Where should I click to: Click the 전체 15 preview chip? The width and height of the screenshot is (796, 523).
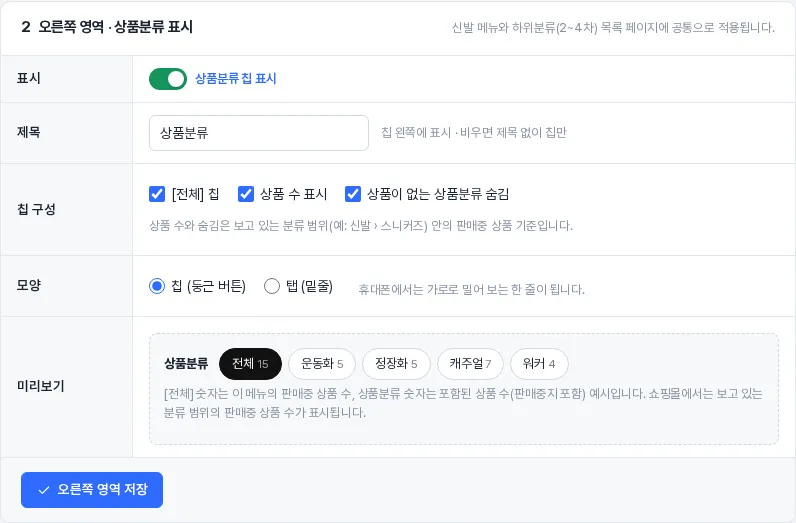tap(250, 364)
